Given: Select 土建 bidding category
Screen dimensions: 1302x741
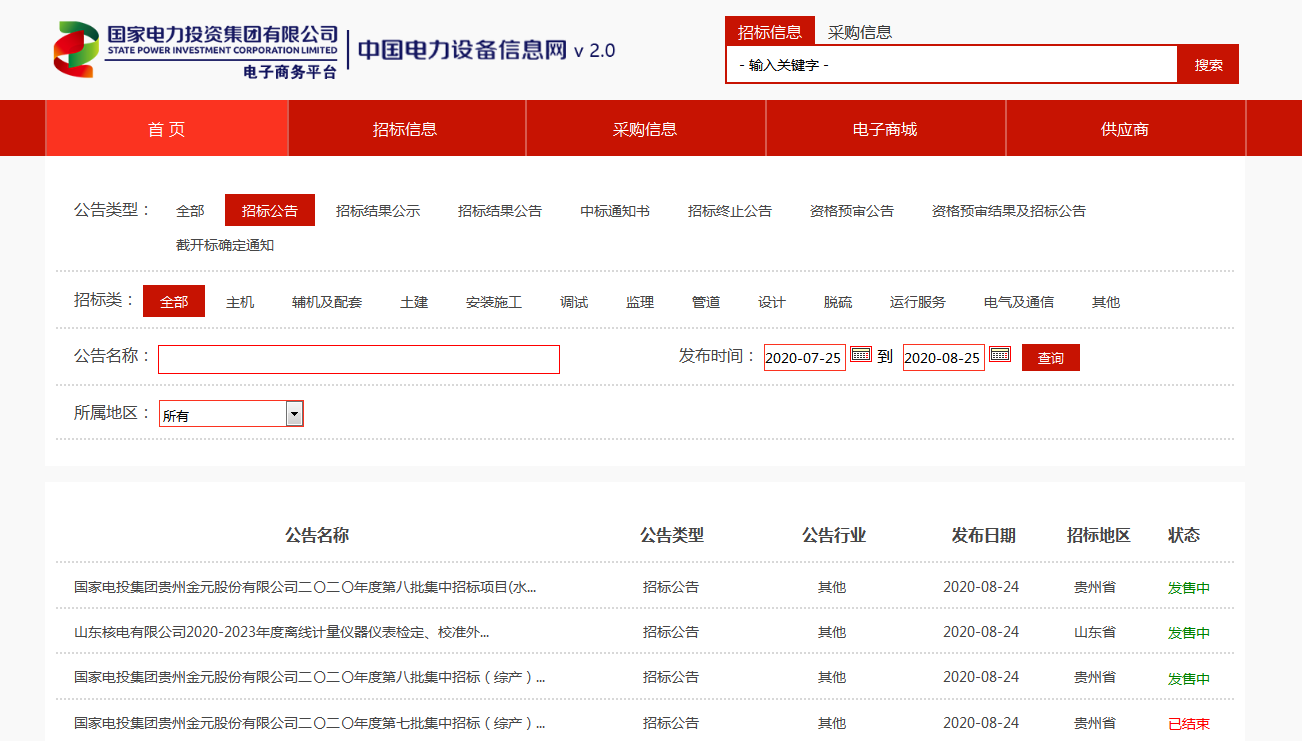Looking at the screenshot, I should pyautogui.click(x=414, y=302).
